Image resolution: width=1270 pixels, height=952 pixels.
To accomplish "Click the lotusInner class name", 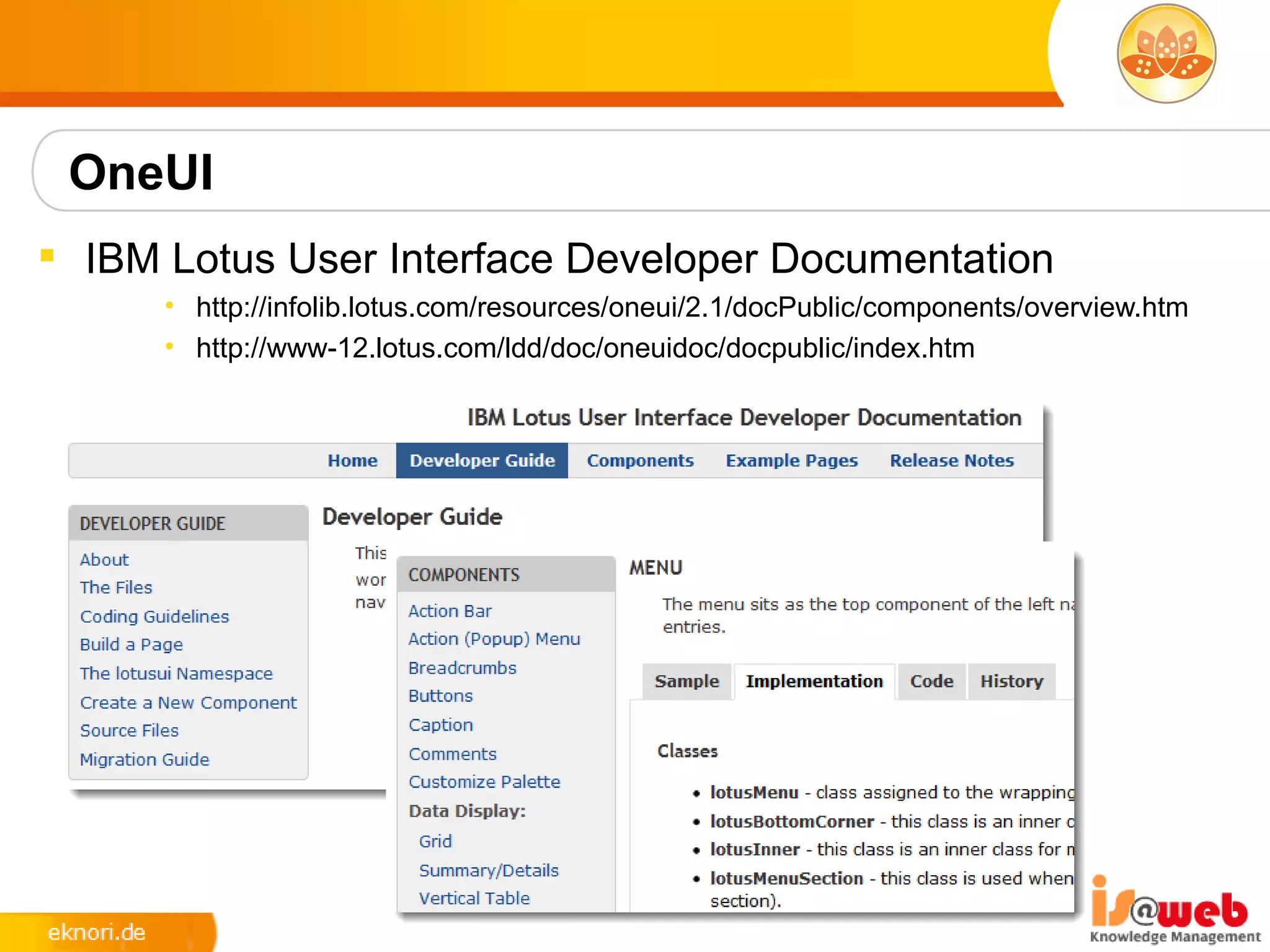I will click(755, 850).
